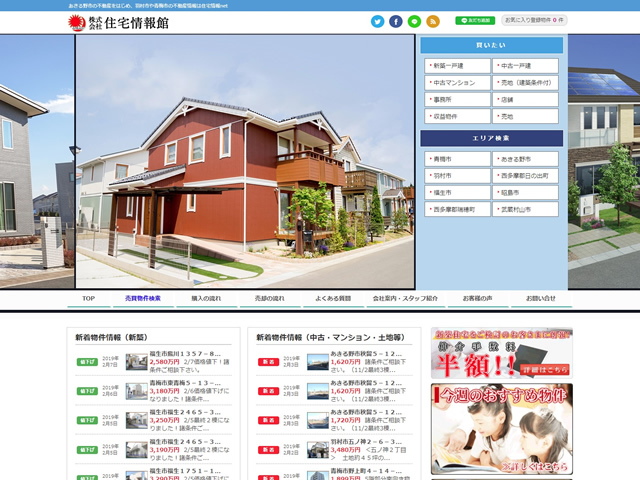Click お問い合せ in the navigation menu
Screen dimensions: 640x480
point(540,298)
